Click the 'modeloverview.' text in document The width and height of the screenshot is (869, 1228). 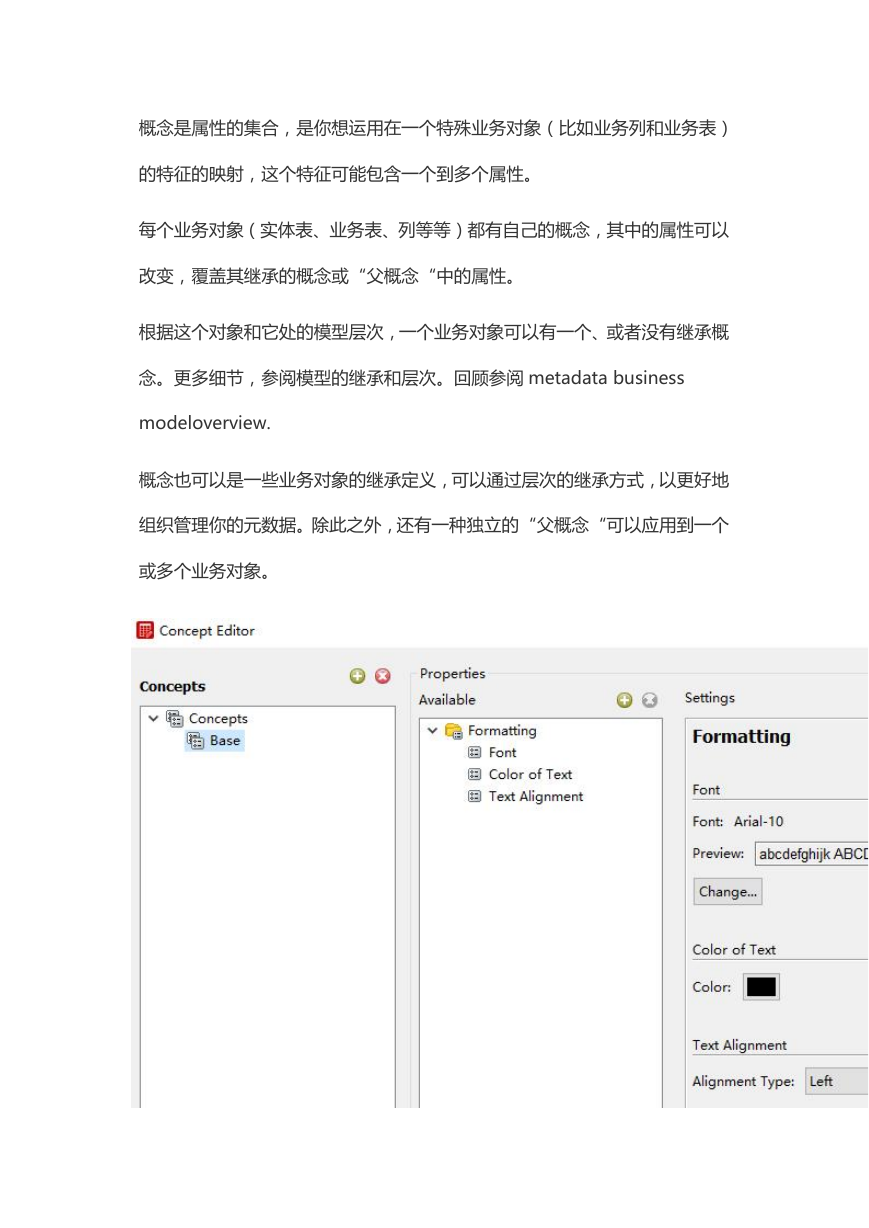tap(204, 422)
